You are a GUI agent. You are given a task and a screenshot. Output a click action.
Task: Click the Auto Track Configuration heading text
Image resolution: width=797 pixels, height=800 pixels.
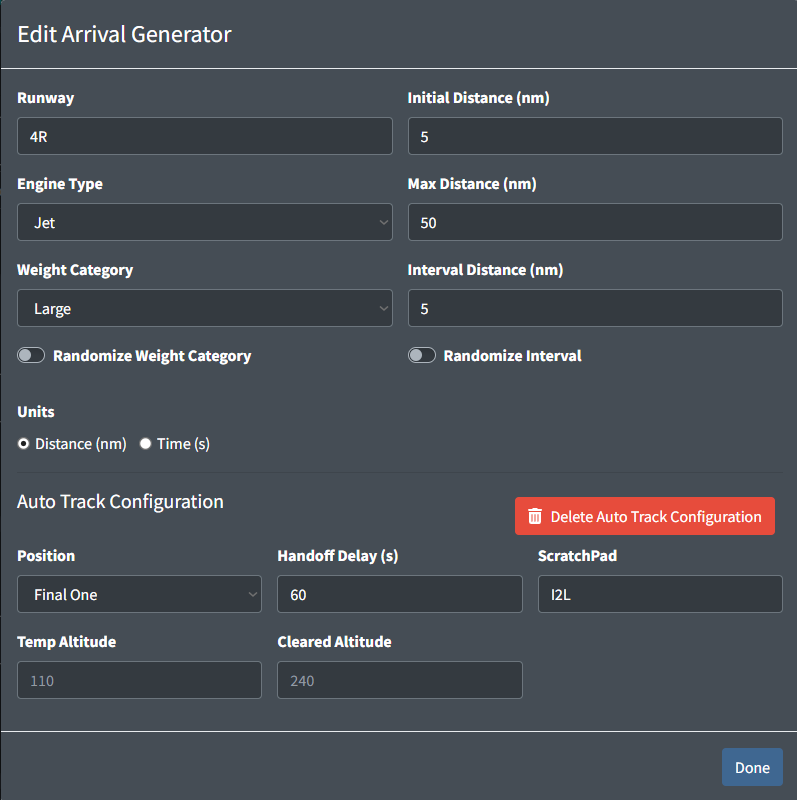120,502
